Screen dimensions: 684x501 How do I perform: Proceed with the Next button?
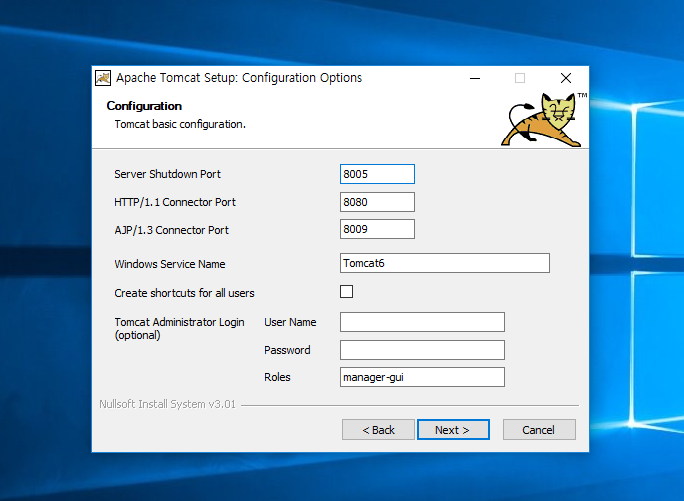(453, 430)
